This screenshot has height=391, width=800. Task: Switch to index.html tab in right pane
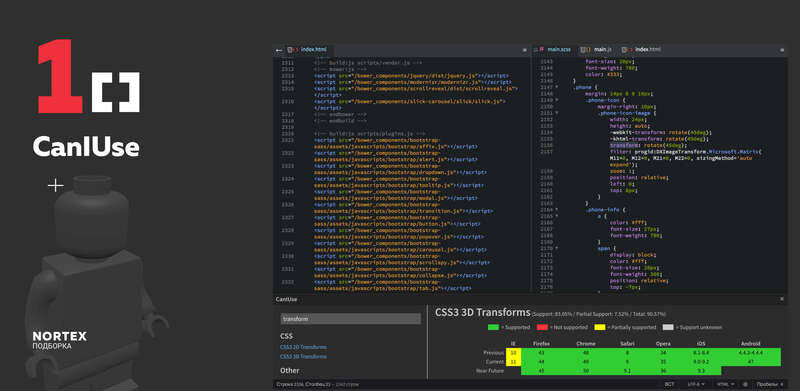648,50
